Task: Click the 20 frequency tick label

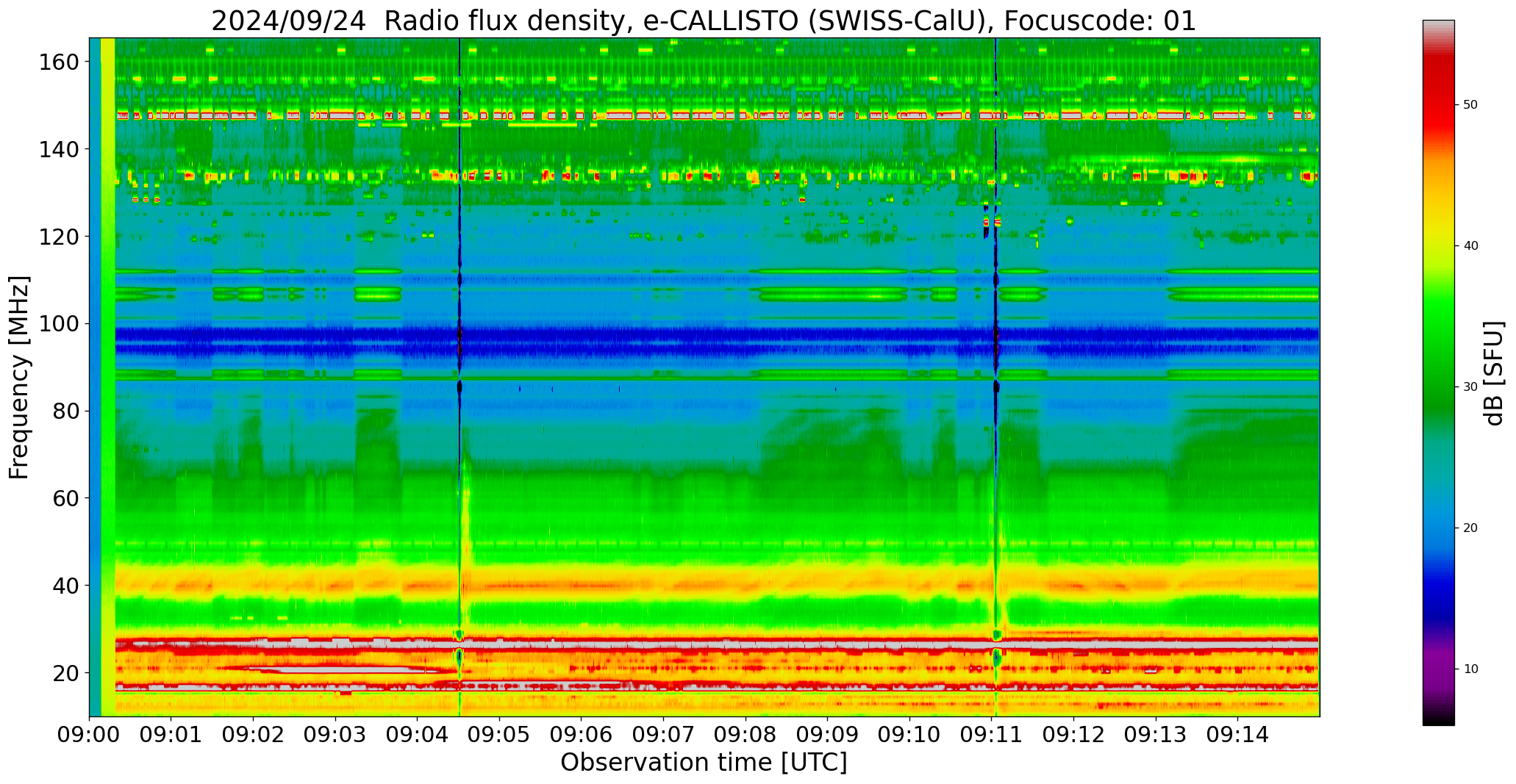Action: [65, 672]
